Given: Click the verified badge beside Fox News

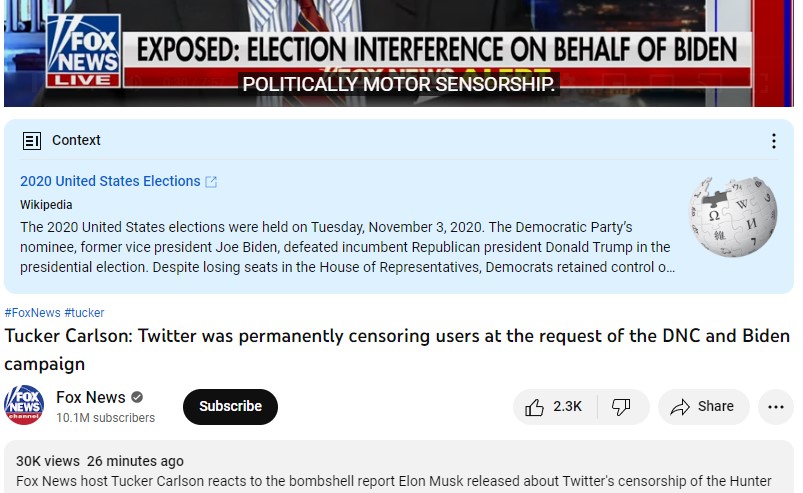Looking at the screenshot, I should (x=137, y=397).
